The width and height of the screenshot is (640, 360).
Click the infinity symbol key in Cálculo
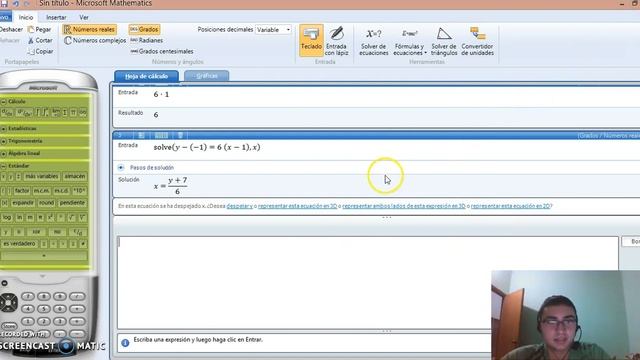click(83, 112)
